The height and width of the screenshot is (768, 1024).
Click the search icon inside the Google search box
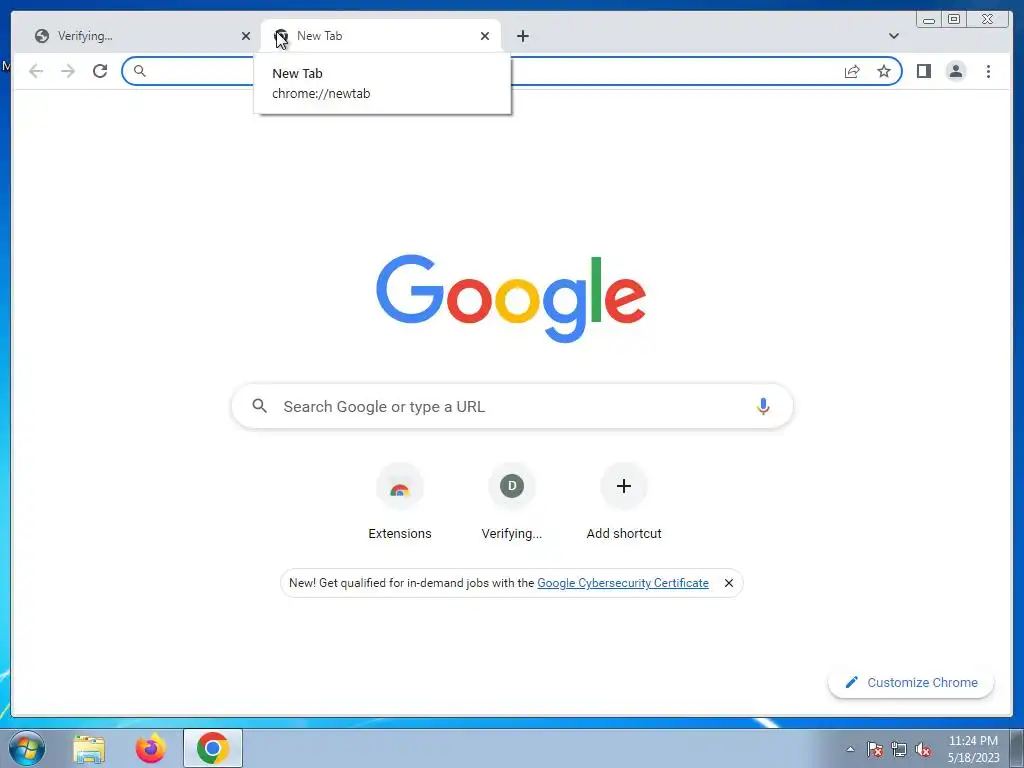click(259, 406)
